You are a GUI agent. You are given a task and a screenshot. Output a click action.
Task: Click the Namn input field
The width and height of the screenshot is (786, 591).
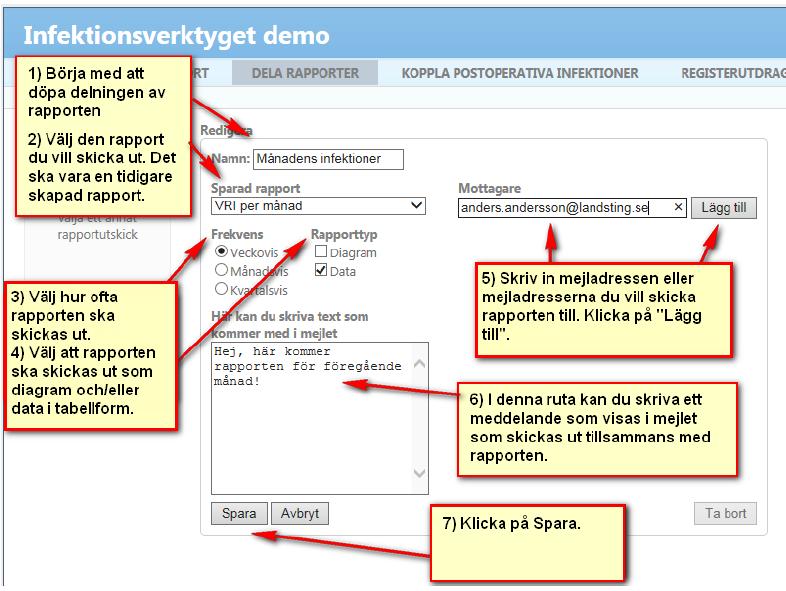pyautogui.click(x=328, y=159)
